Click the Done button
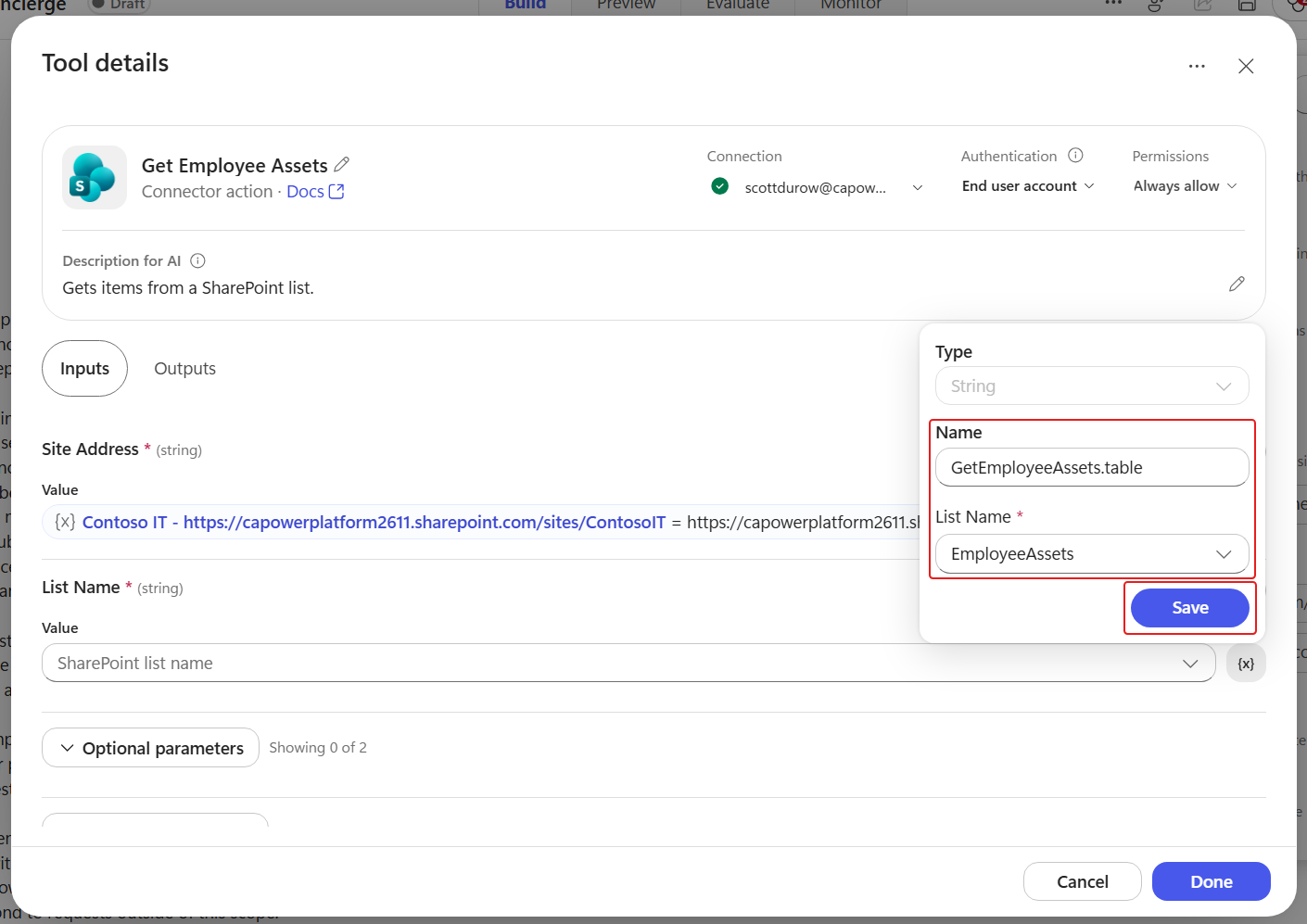 tap(1211, 881)
